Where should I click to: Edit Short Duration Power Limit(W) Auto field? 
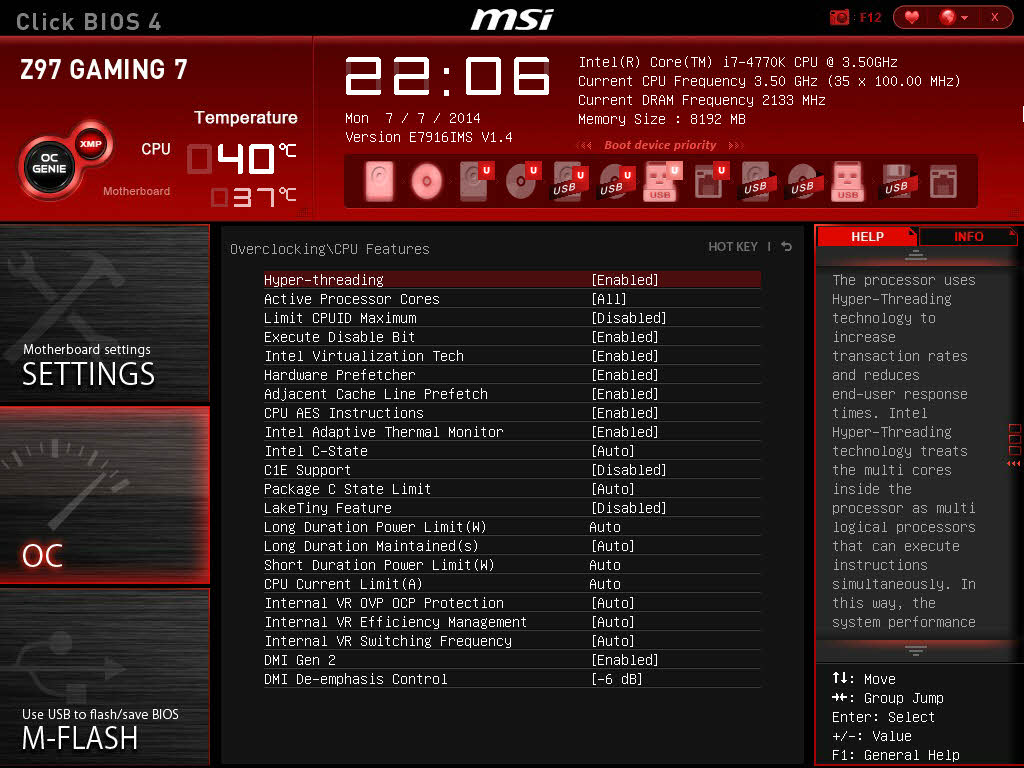tap(605, 565)
